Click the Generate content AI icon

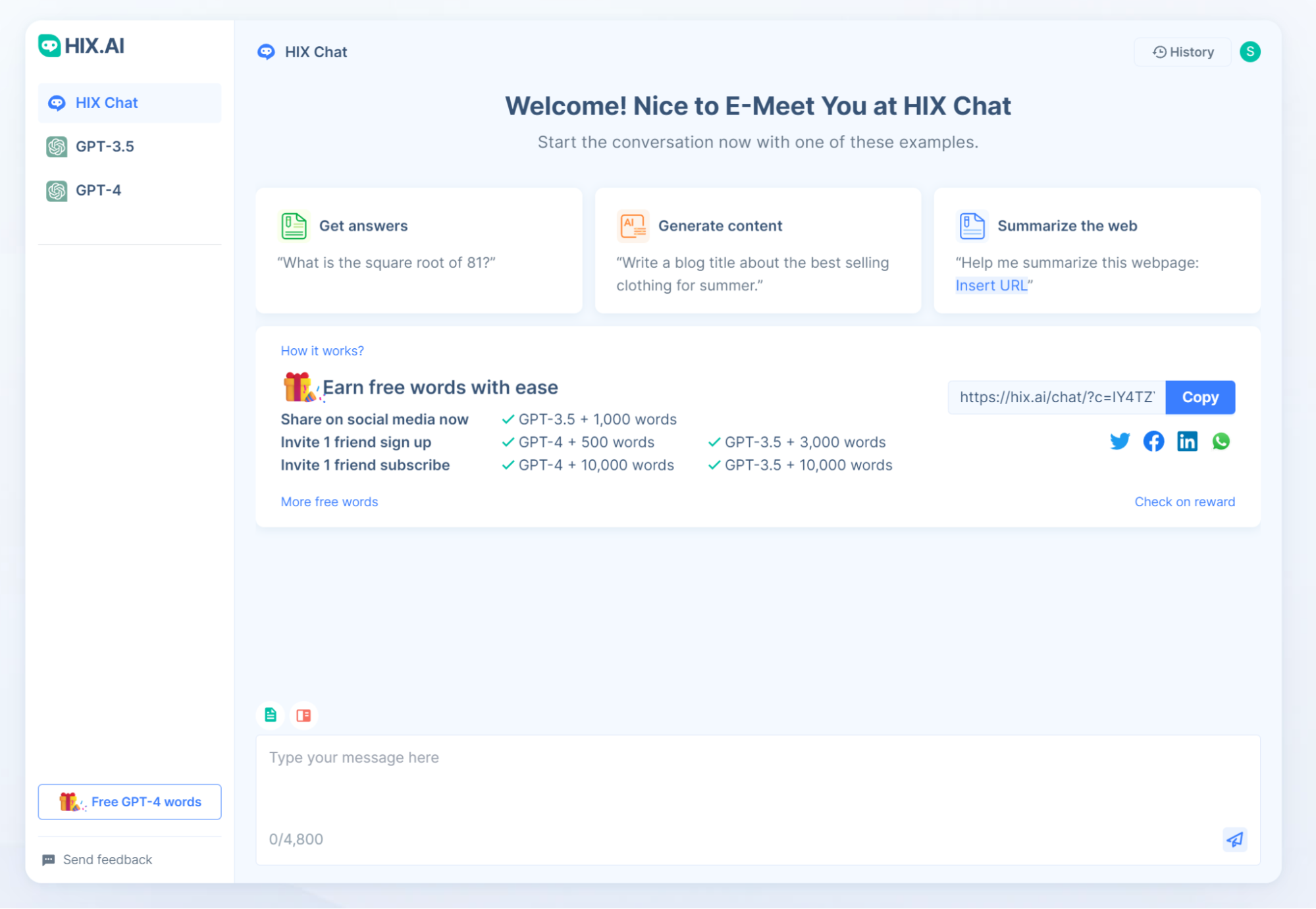click(633, 226)
